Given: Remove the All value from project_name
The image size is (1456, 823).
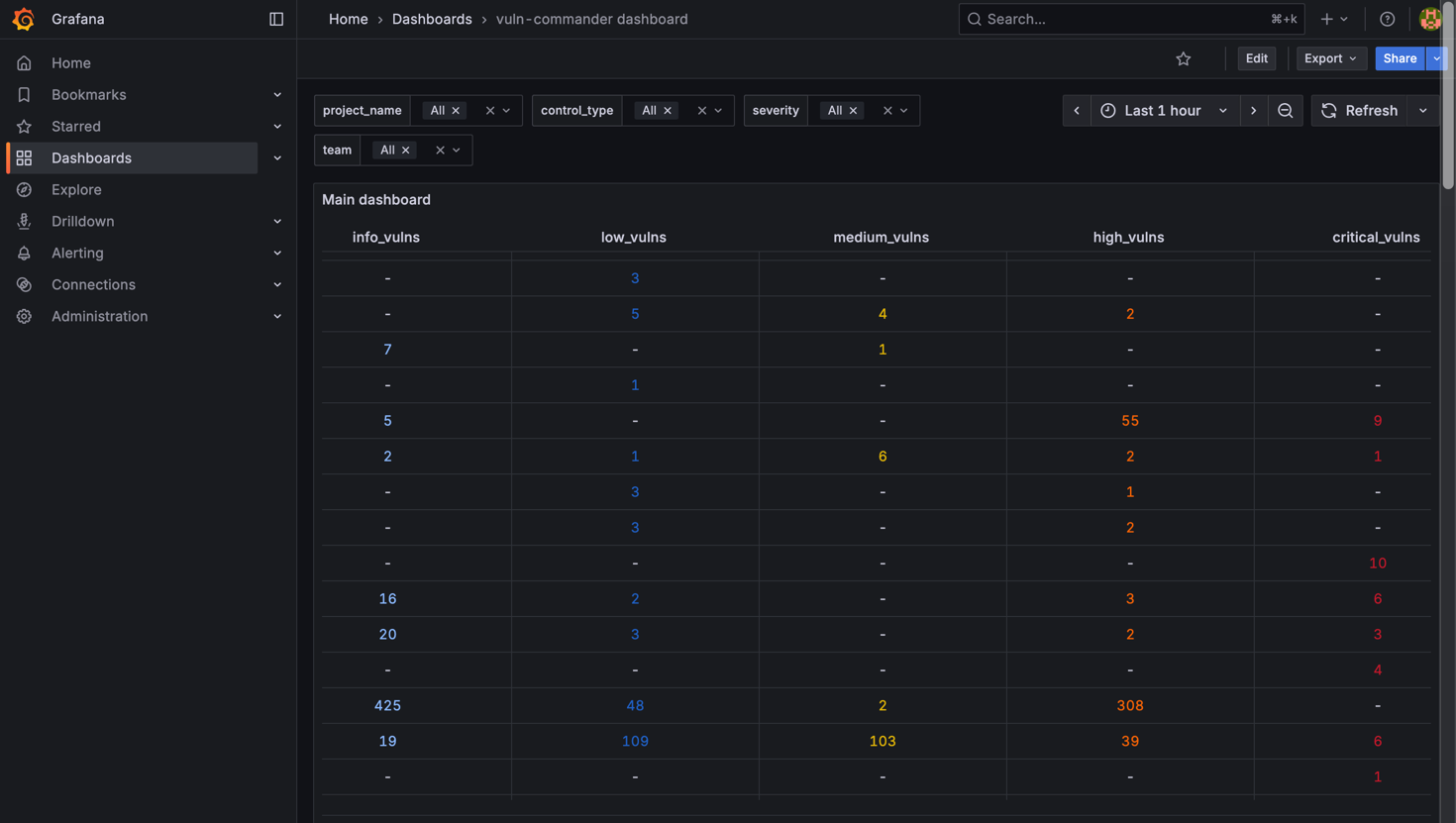Looking at the screenshot, I should click(x=456, y=111).
